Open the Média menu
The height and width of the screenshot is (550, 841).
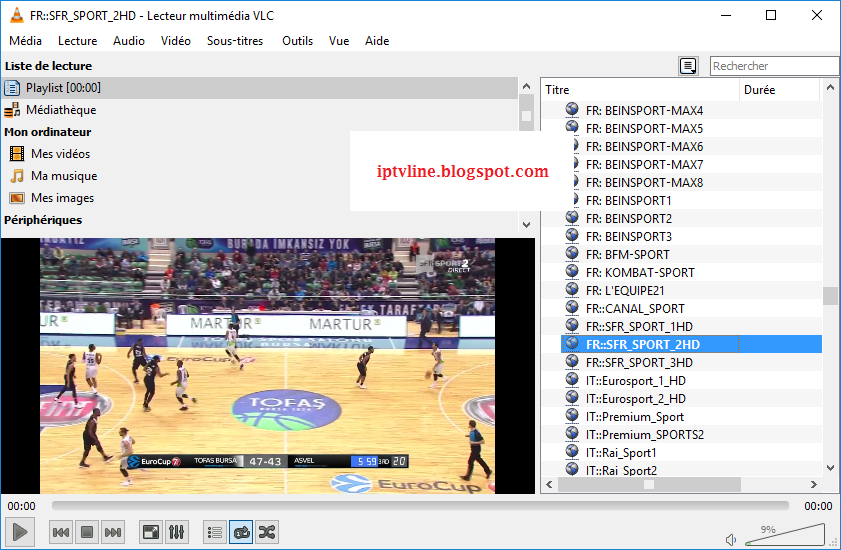pos(25,41)
